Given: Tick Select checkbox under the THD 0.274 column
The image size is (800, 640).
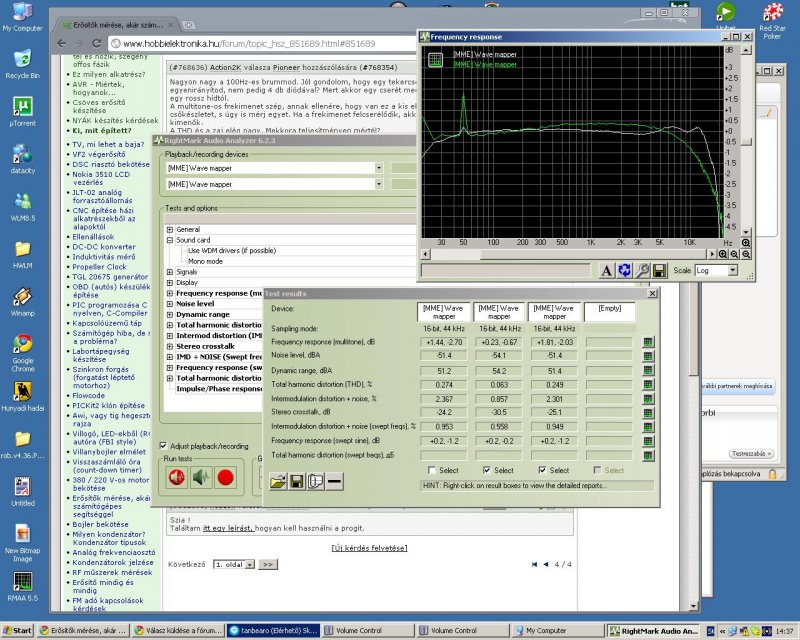Looking at the screenshot, I should coord(432,470).
